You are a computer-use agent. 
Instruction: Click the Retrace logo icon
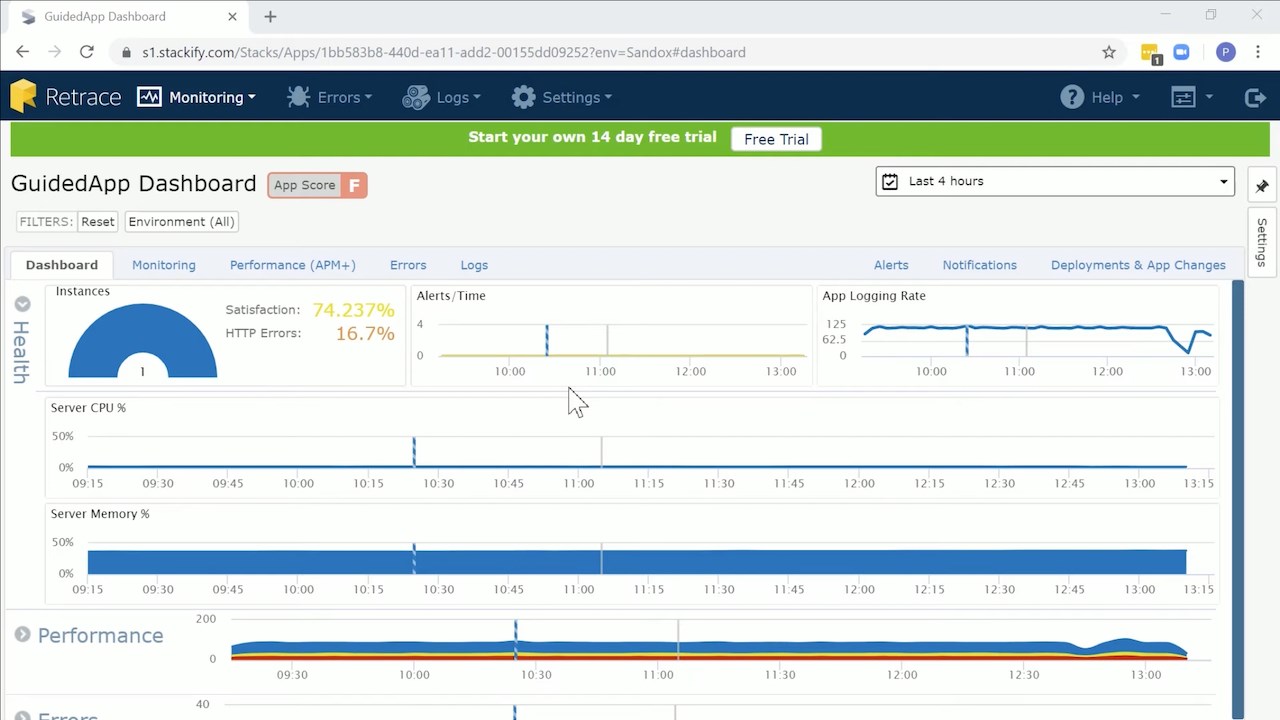point(24,96)
